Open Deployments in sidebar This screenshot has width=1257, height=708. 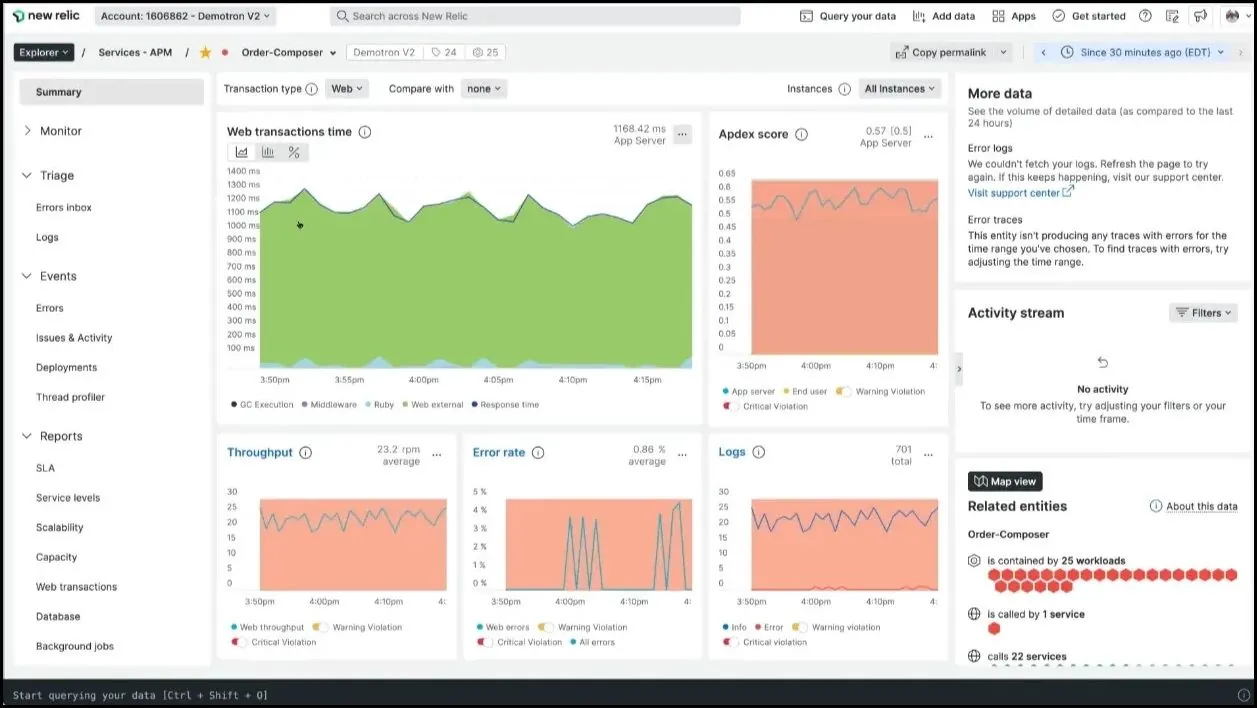66,368
